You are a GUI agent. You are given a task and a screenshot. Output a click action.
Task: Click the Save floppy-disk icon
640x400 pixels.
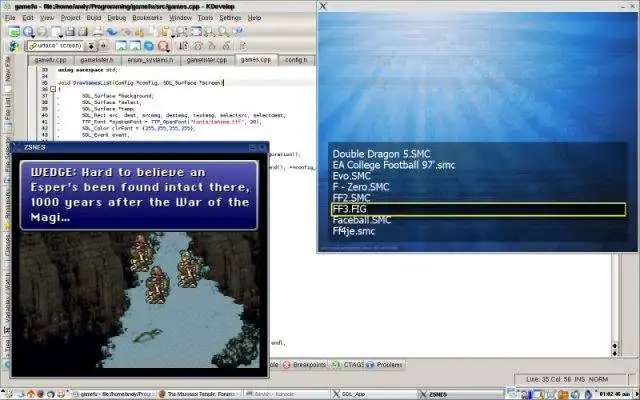[70, 31]
